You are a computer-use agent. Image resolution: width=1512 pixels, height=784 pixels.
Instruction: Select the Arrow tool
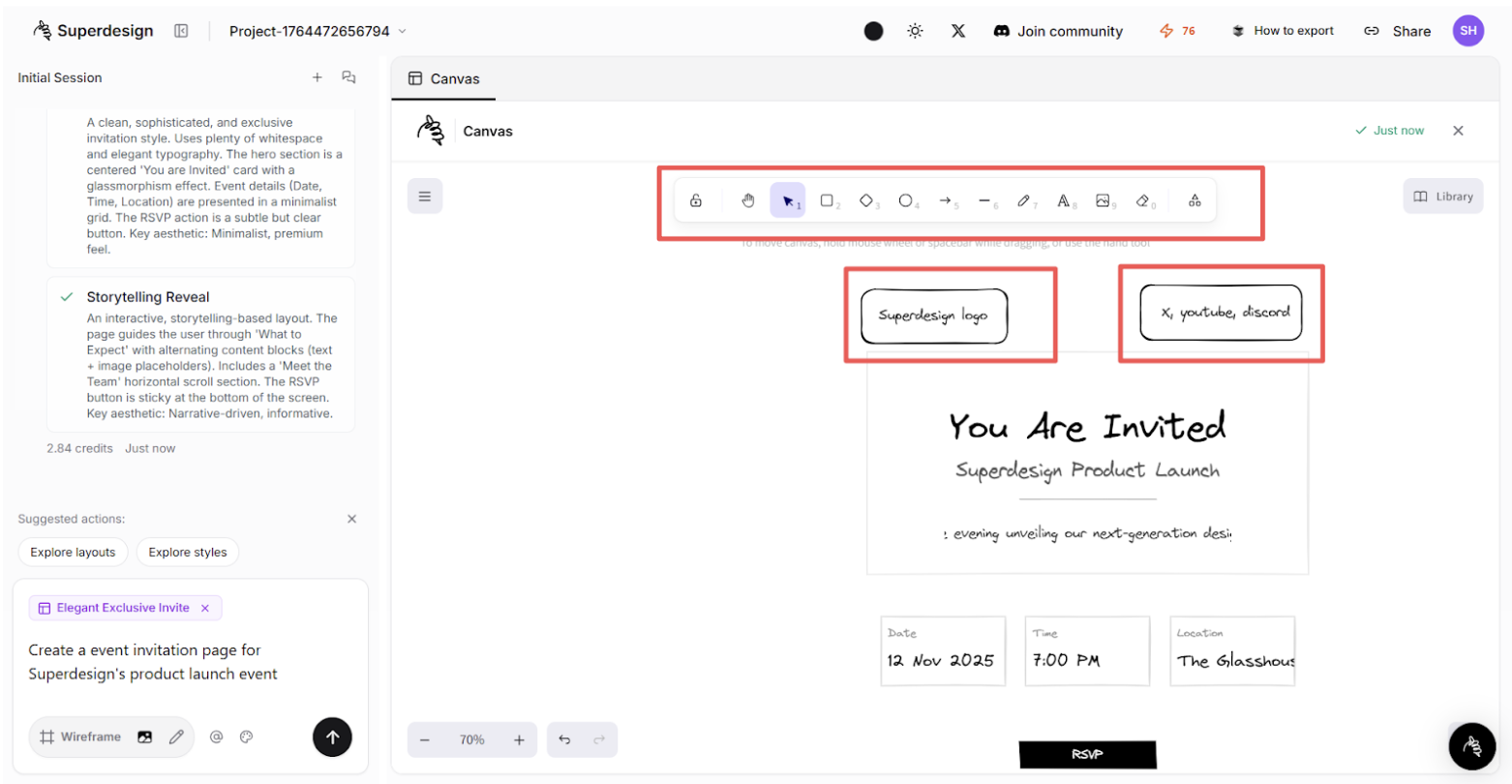[x=946, y=200]
